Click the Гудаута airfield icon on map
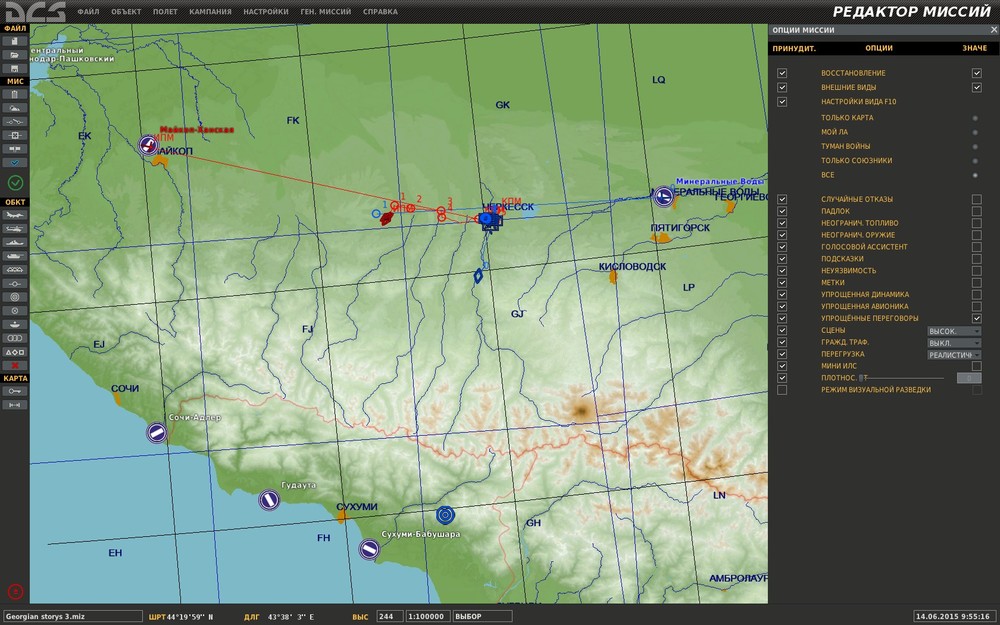 click(269, 499)
